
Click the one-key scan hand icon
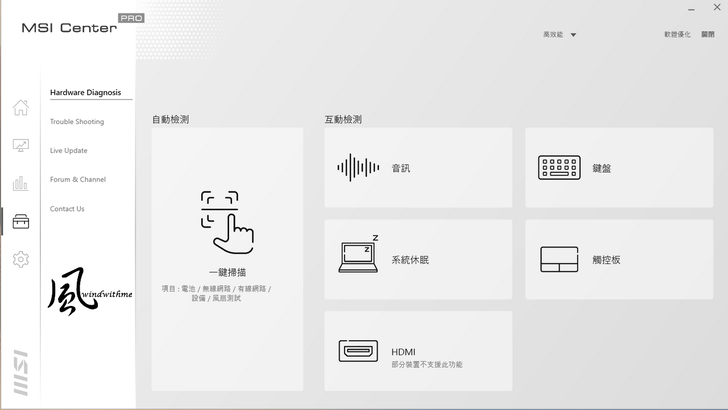click(227, 222)
